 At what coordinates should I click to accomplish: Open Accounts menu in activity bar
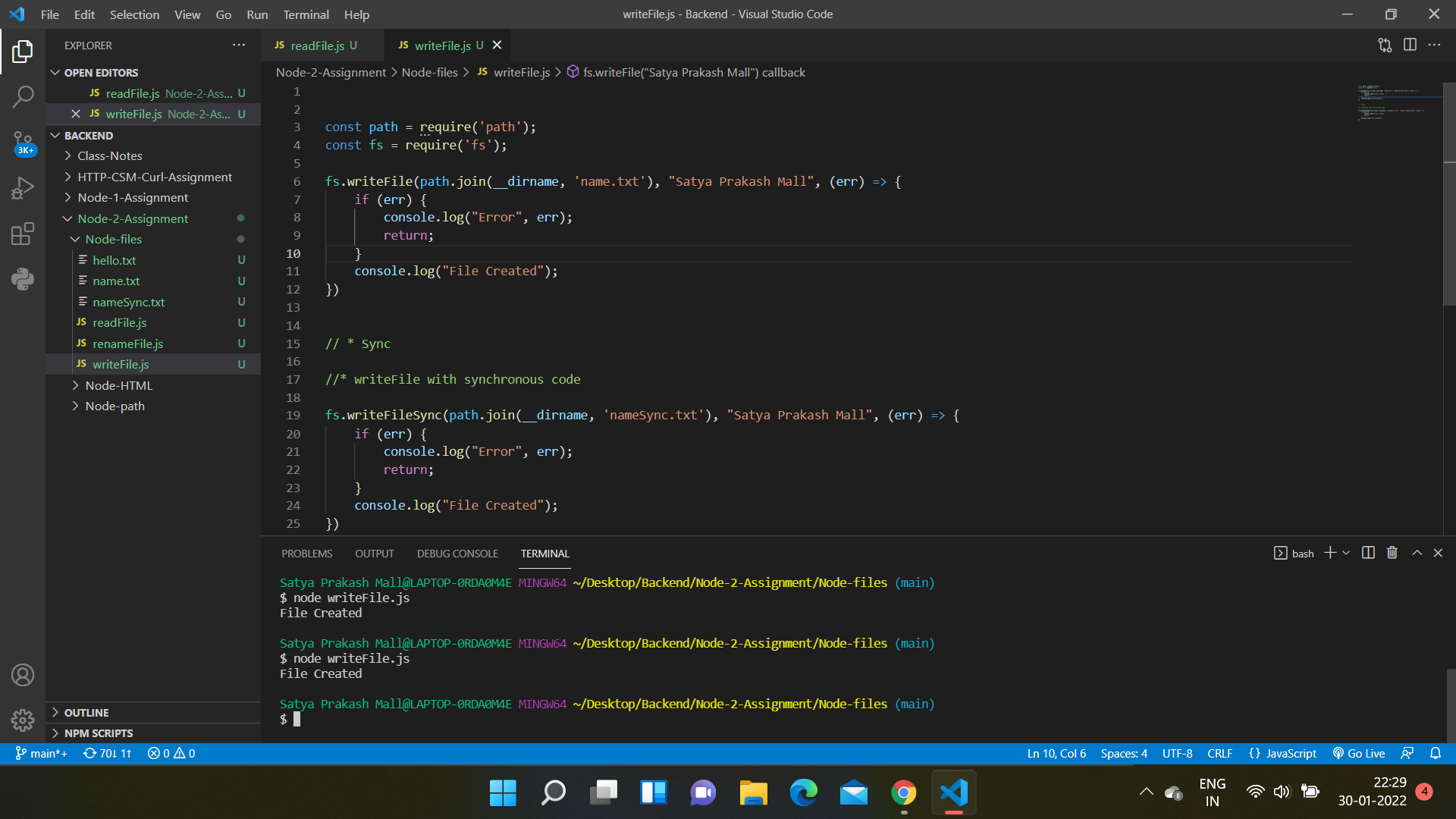pyautogui.click(x=23, y=675)
